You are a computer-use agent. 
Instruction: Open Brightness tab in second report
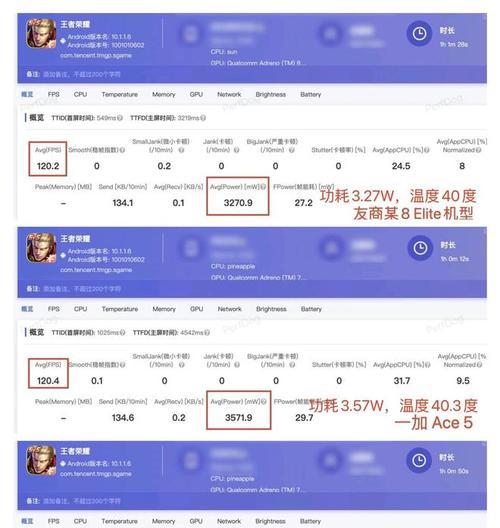point(271,309)
